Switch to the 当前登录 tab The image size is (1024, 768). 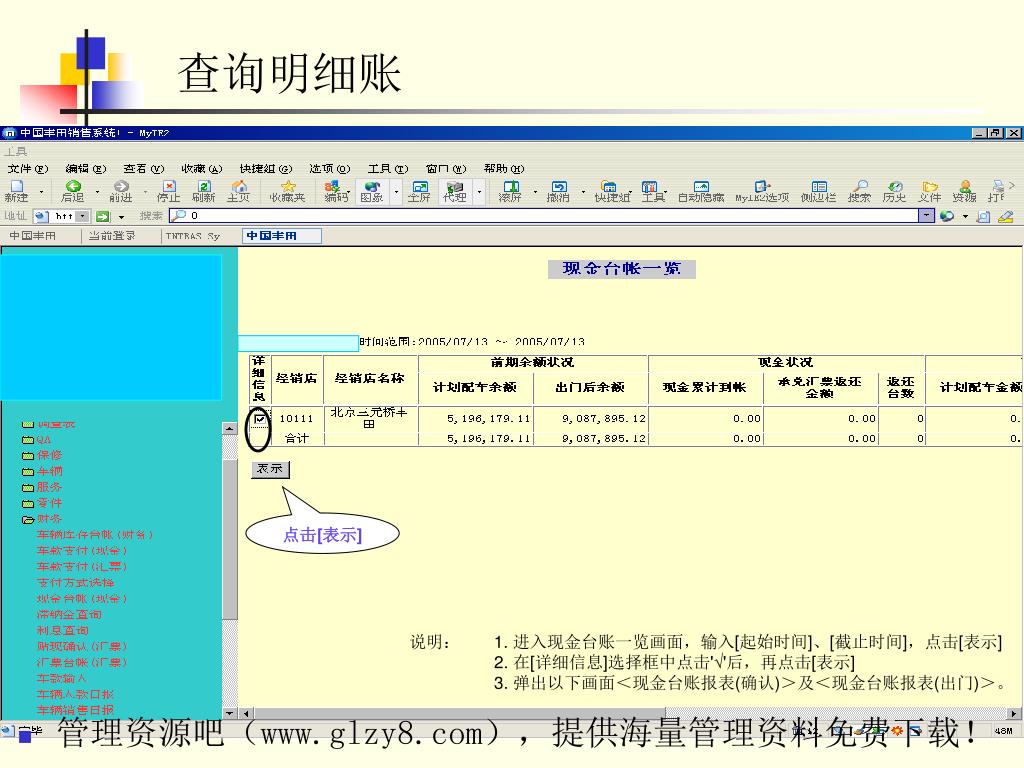pyautogui.click(x=112, y=235)
